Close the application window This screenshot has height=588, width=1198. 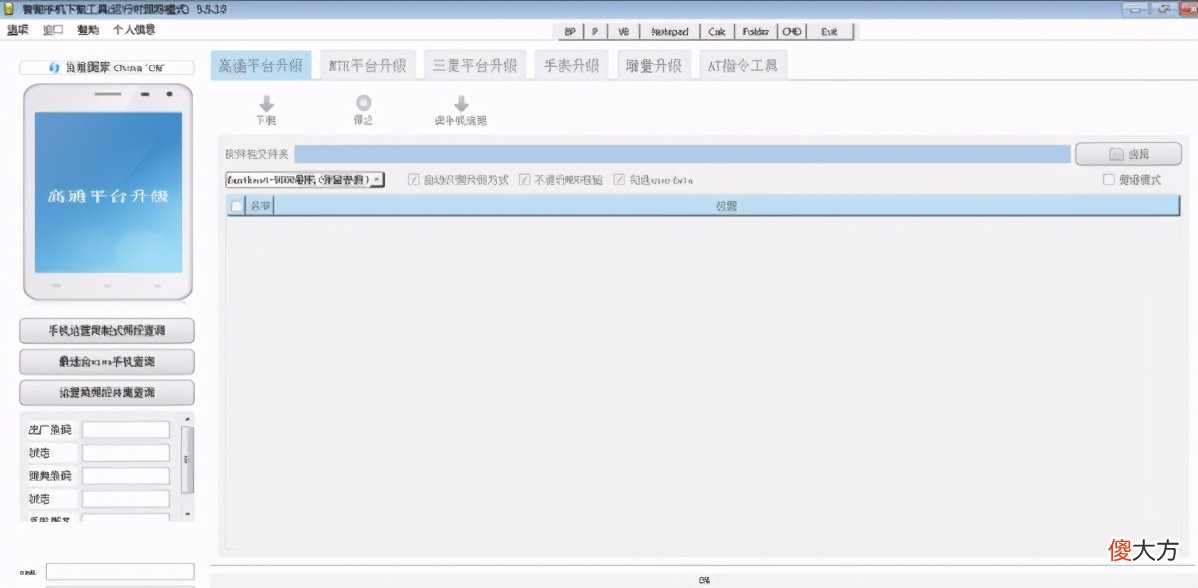point(1187,9)
